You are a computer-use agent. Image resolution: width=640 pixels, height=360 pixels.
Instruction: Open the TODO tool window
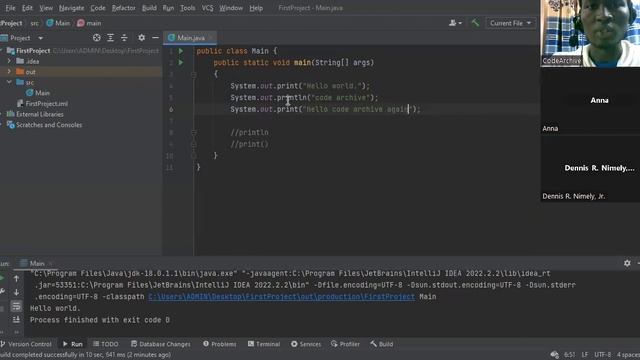[x=106, y=344]
